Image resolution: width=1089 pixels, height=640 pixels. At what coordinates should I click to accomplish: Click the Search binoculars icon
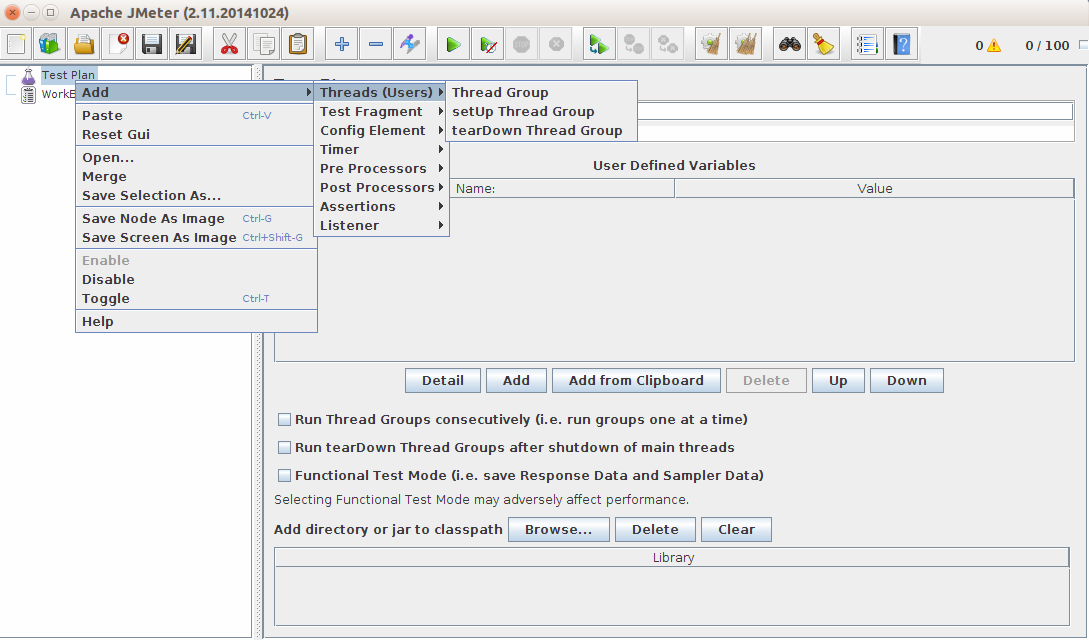pos(789,44)
